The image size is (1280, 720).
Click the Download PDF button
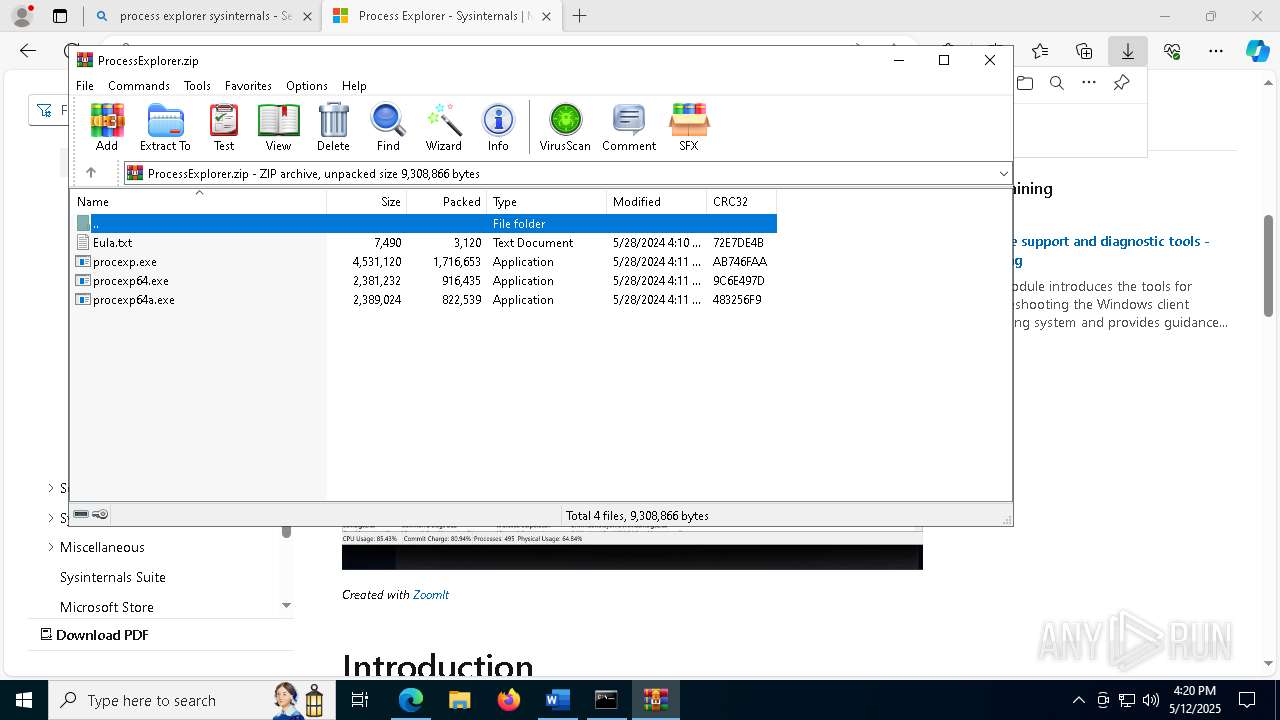point(94,635)
